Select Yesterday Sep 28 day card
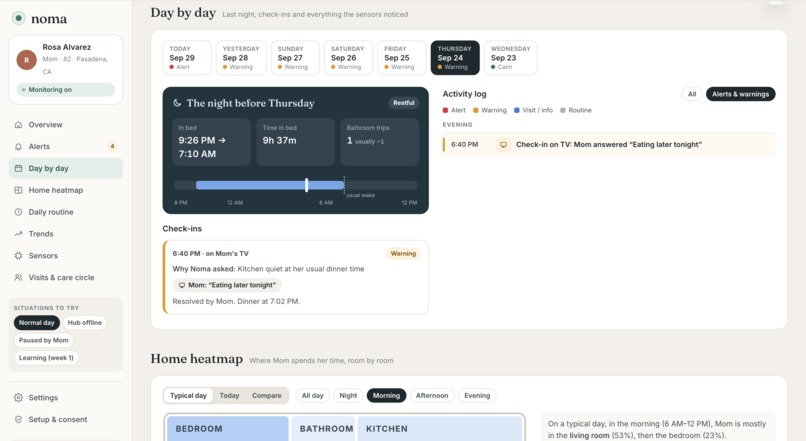Image resolution: width=806 pixels, height=441 pixels. coord(241,58)
